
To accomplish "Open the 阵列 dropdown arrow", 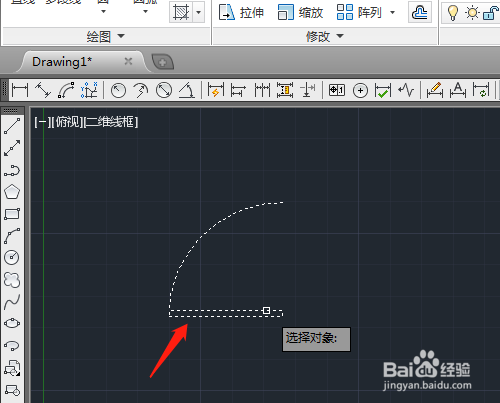I will click(392, 13).
